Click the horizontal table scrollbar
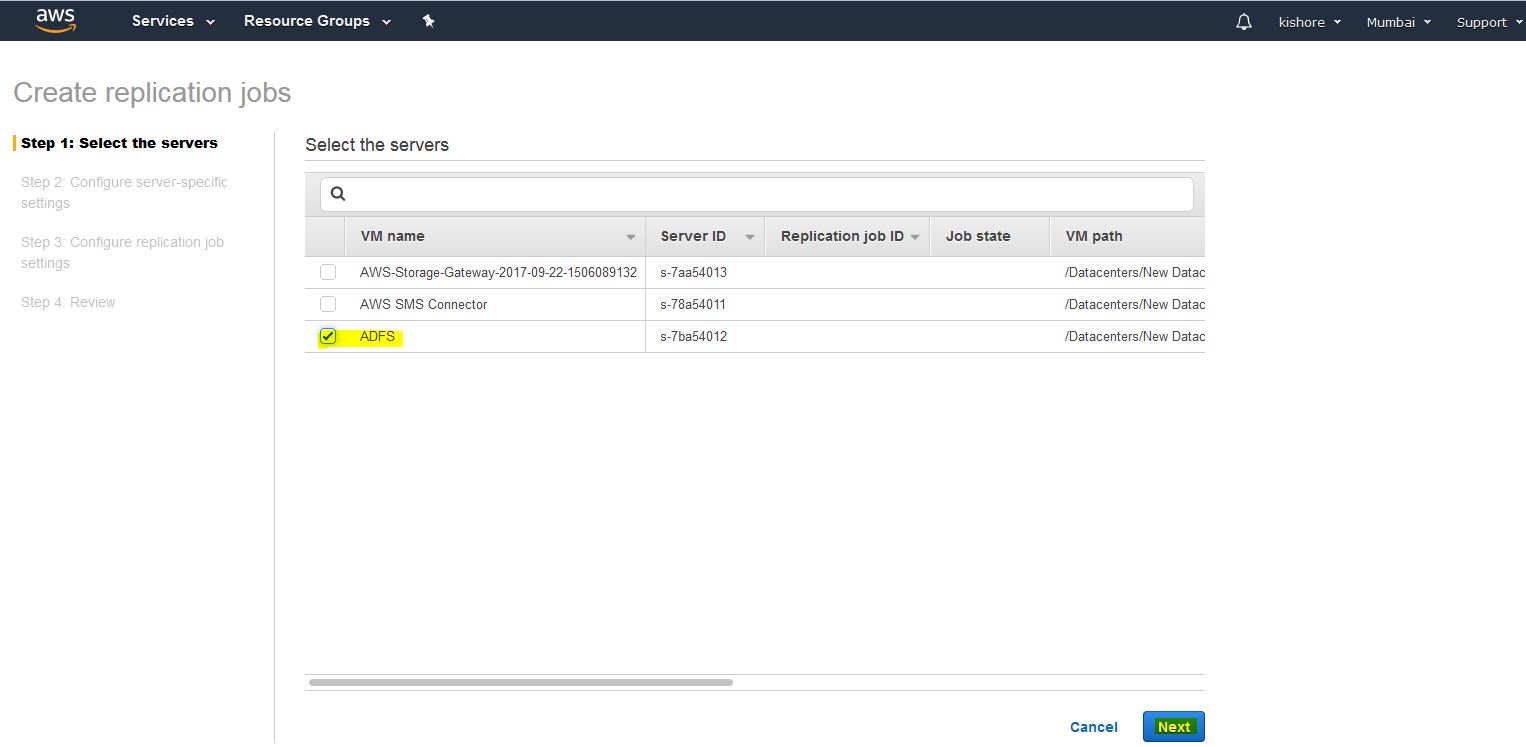 coord(520,683)
